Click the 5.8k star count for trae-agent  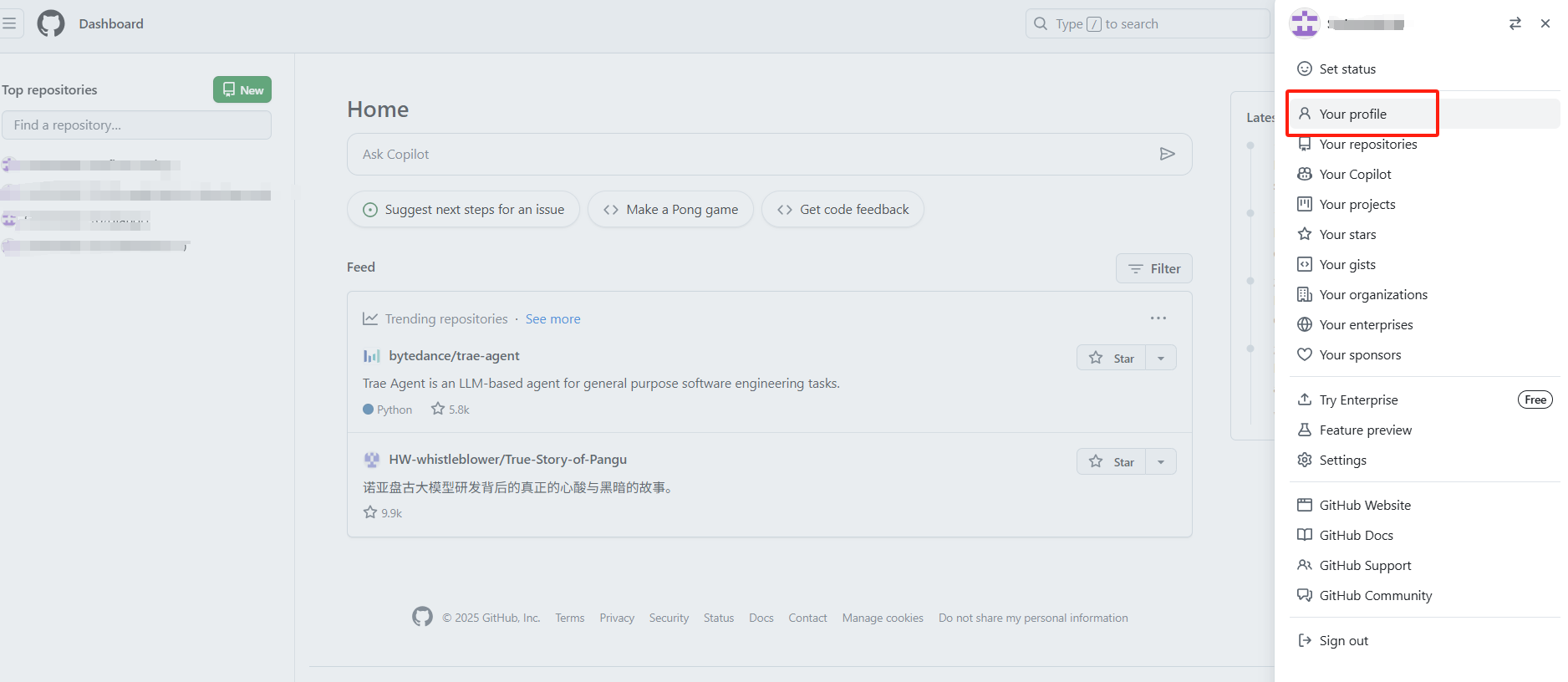coord(451,409)
